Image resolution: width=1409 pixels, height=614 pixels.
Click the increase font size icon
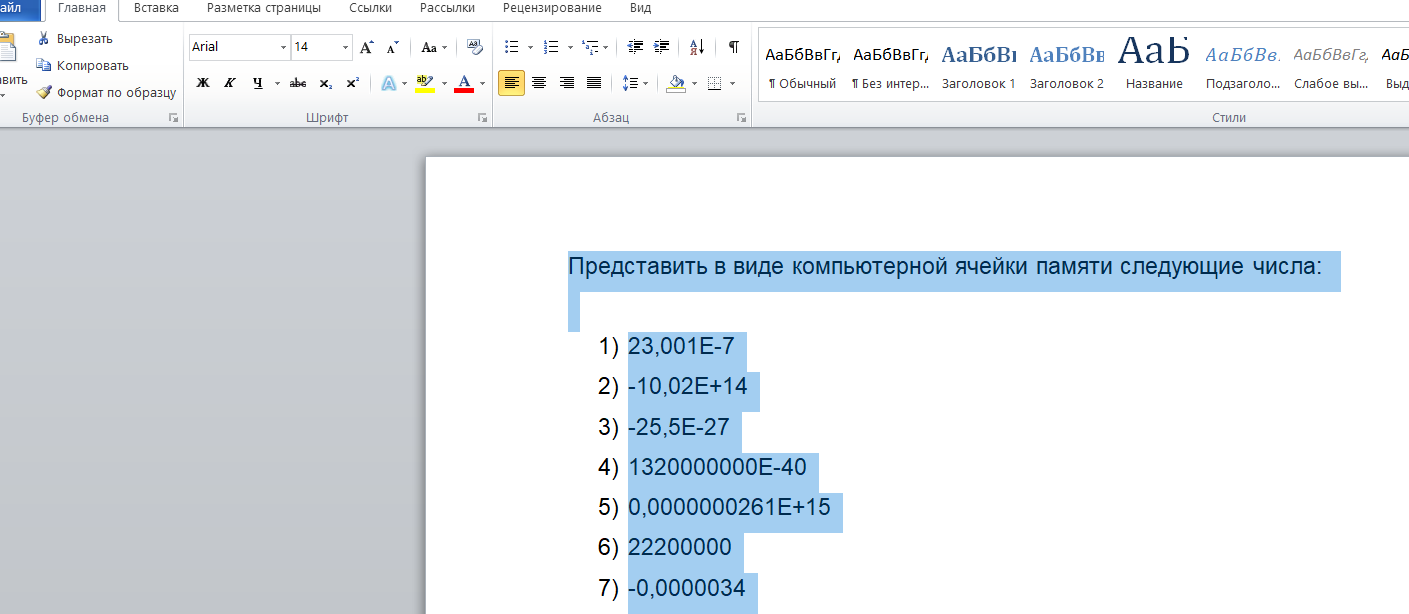[367, 47]
